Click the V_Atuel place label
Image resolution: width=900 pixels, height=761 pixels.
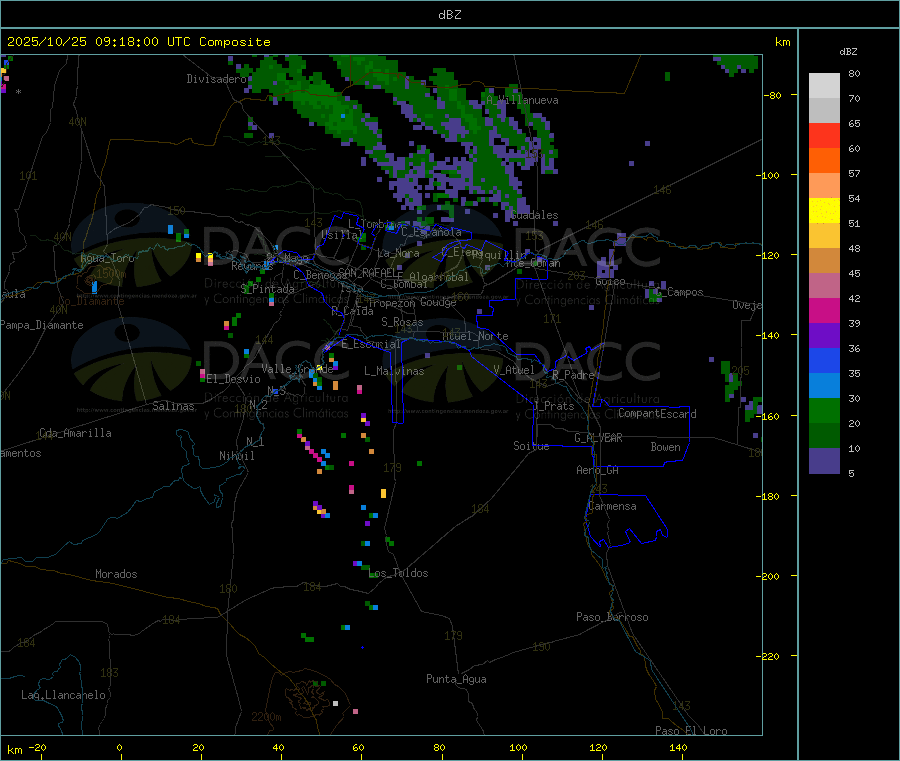click(x=514, y=370)
